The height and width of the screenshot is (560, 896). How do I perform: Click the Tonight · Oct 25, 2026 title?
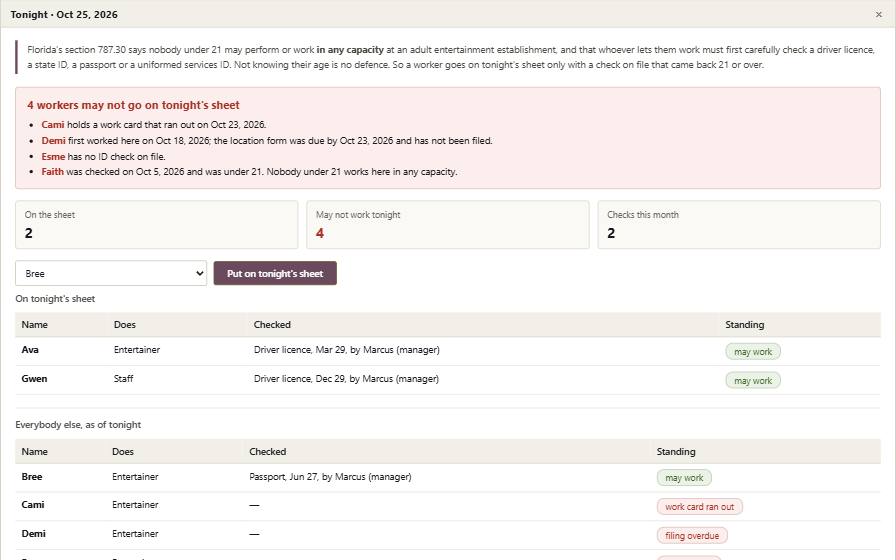pyautogui.click(x=64, y=14)
